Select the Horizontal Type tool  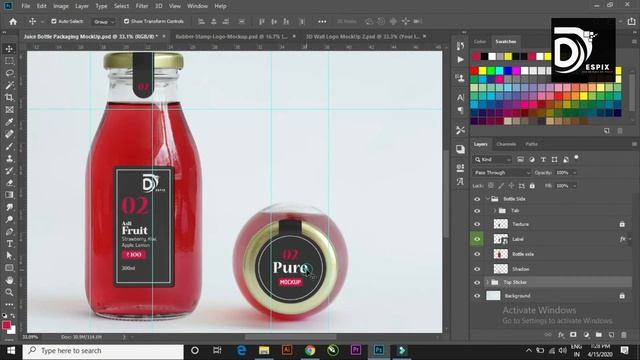(9, 244)
